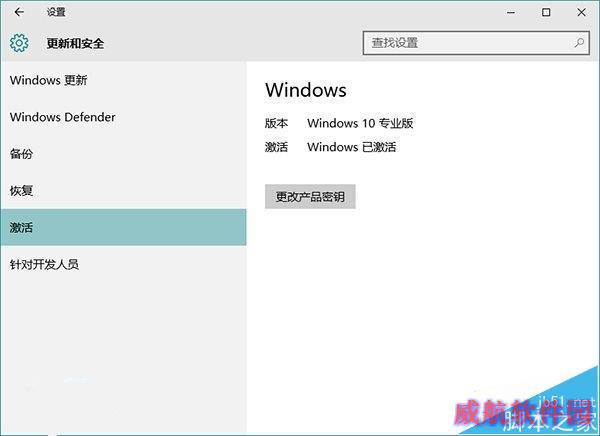This screenshot has width=600, height=436.
Task: Click the 更新和安全 header title
Action: 75,43
